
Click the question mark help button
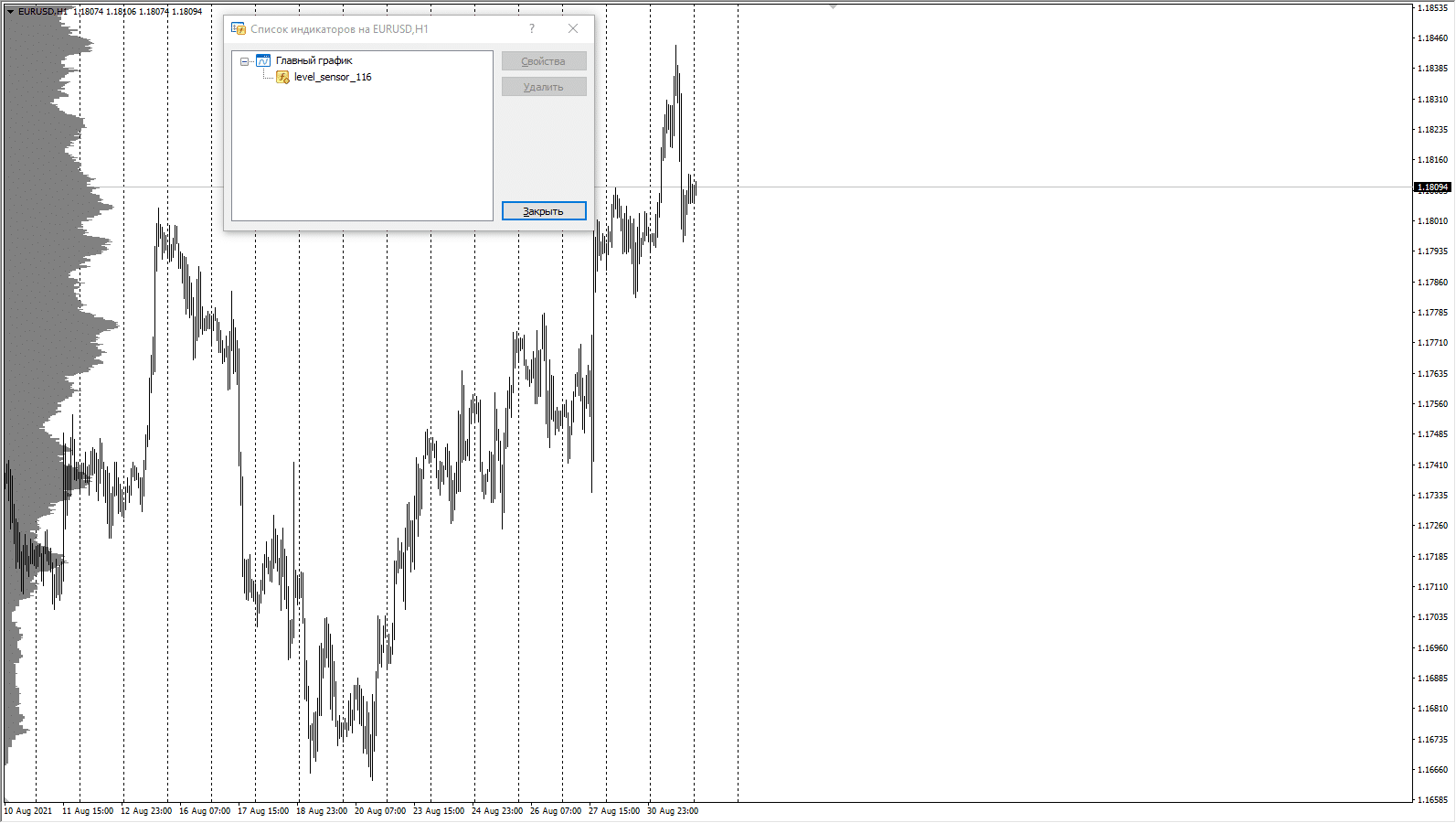point(532,28)
